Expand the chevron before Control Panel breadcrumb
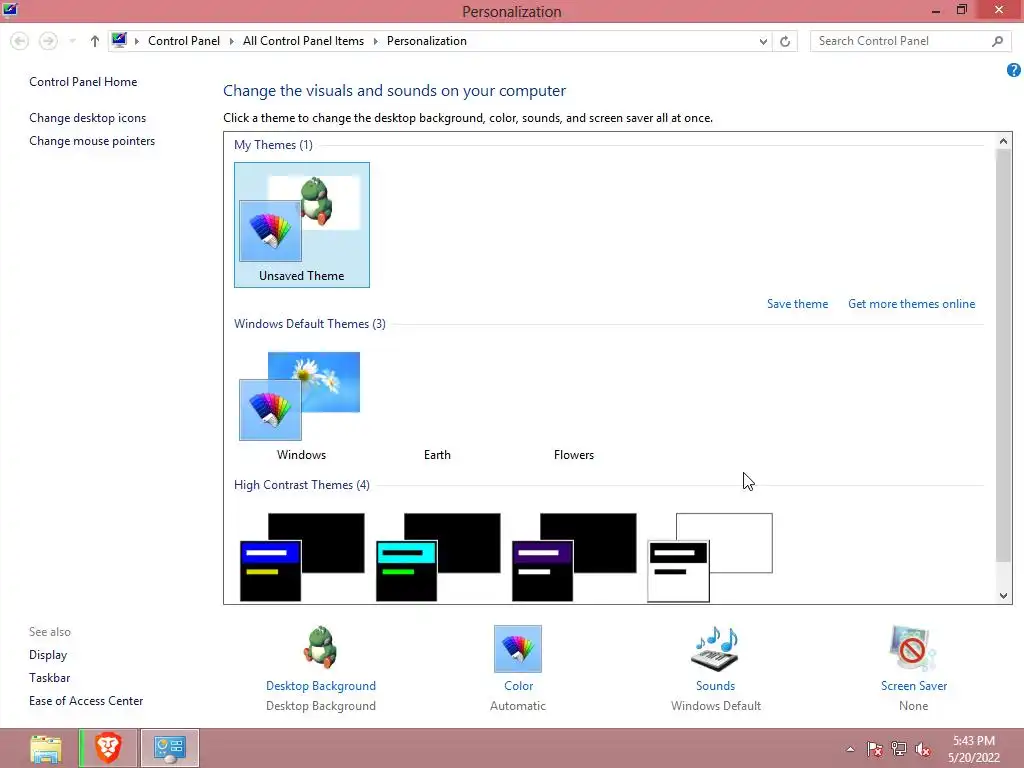 [x=137, y=41]
